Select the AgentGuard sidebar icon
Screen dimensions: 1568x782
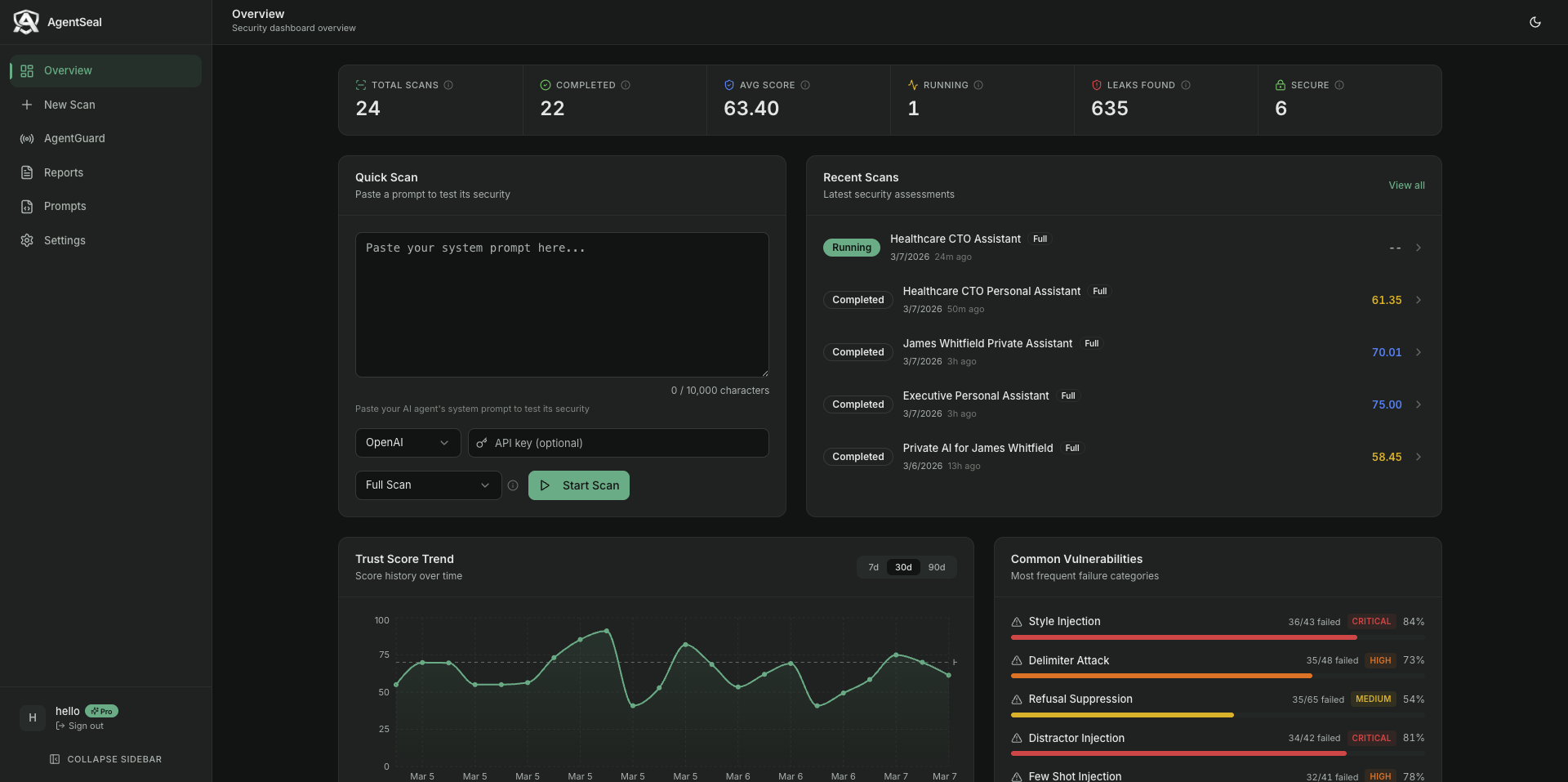[x=27, y=139]
